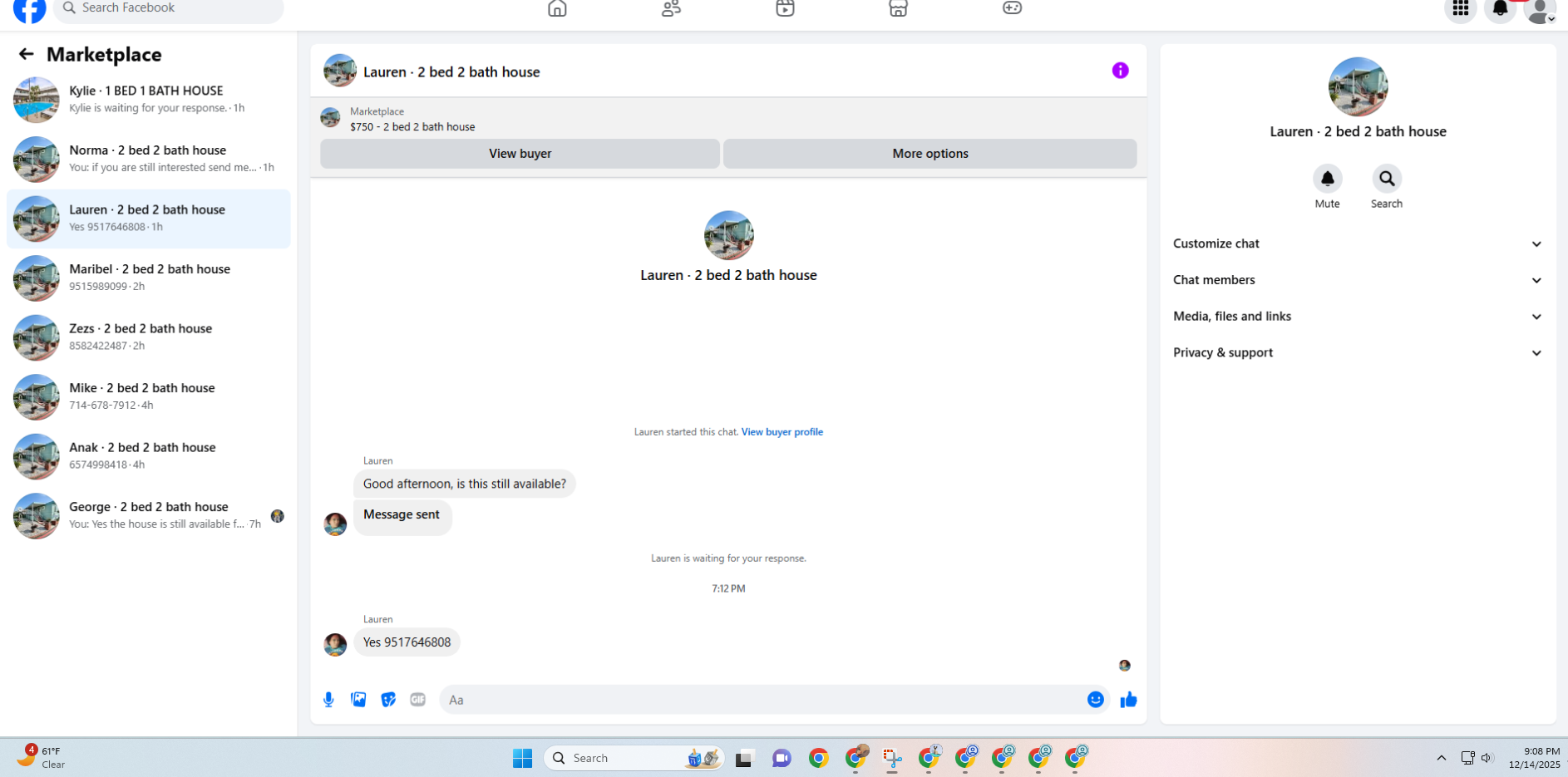The height and width of the screenshot is (777, 1568).
Task: Open the View buyer profile link
Action: point(782,432)
